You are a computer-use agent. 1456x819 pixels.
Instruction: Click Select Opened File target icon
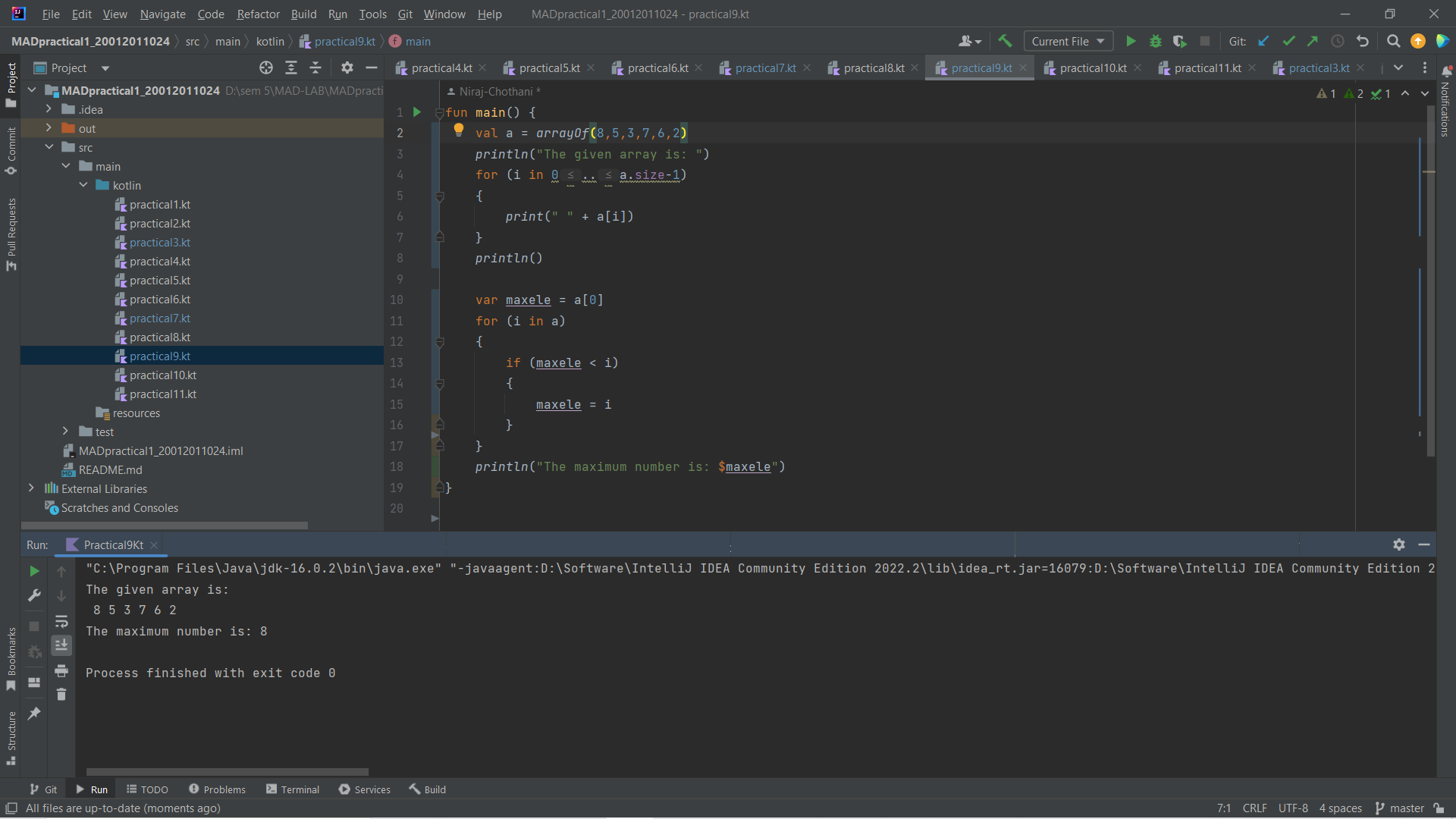266,68
